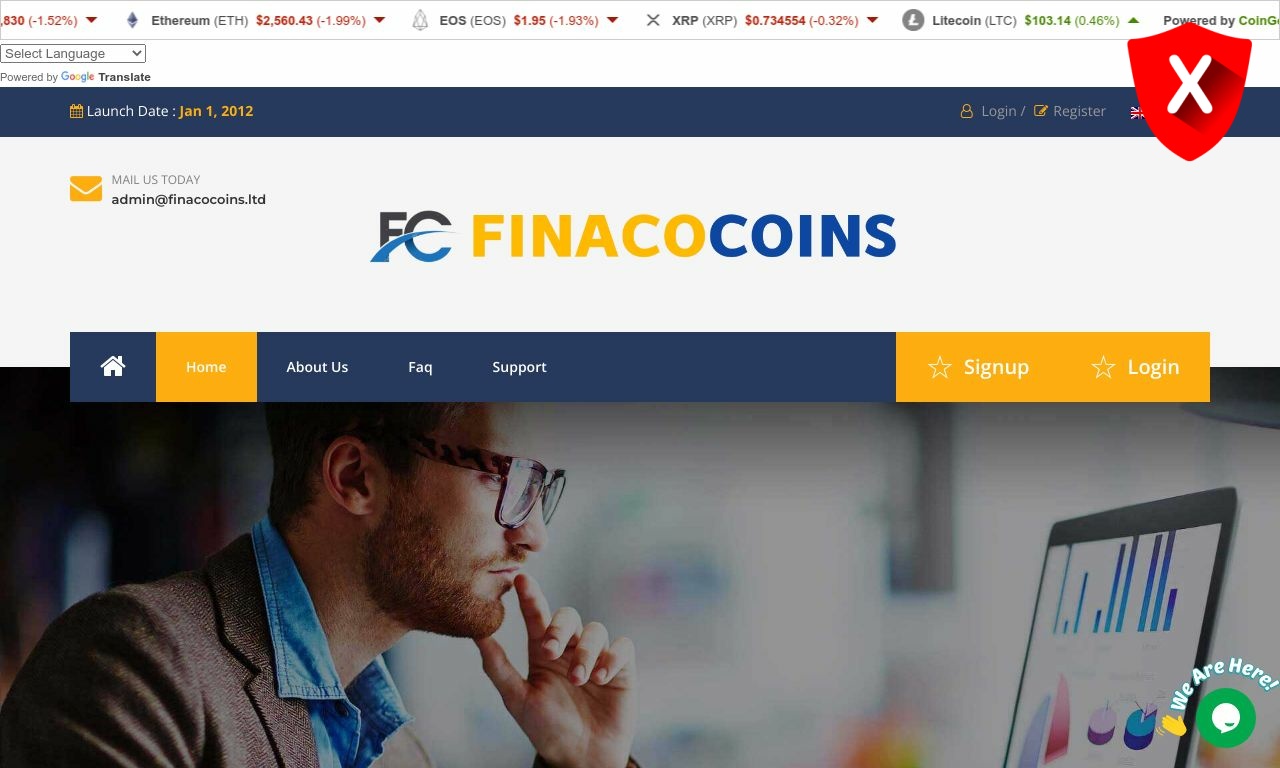The image size is (1280, 768).
Task: Click the XRP logo icon in the ticker
Action: pyautogui.click(x=653, y=20)
